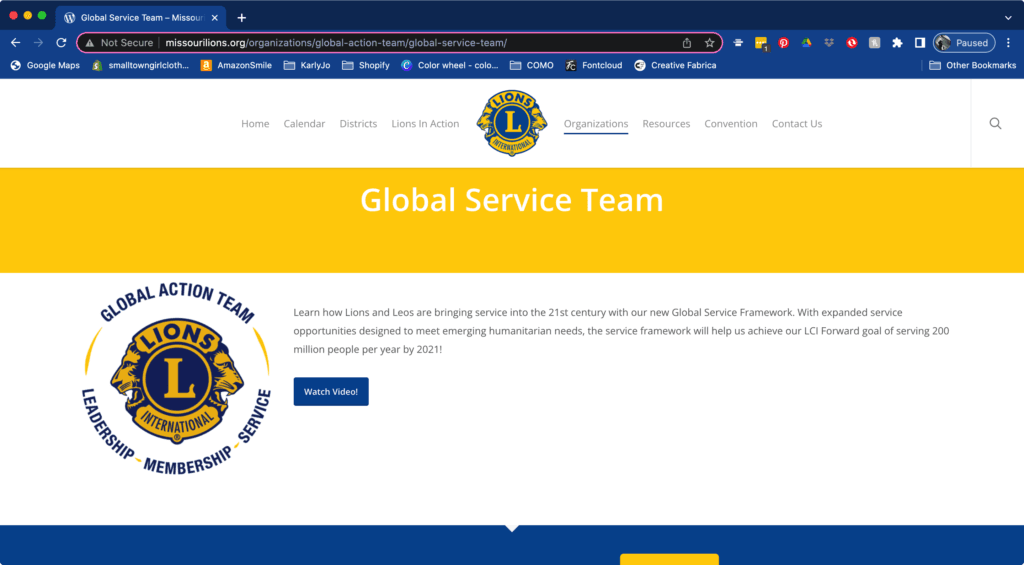Open the Color wheel bookmark
This screenshot has height=565, width=1024.
(x=448, y=66)
